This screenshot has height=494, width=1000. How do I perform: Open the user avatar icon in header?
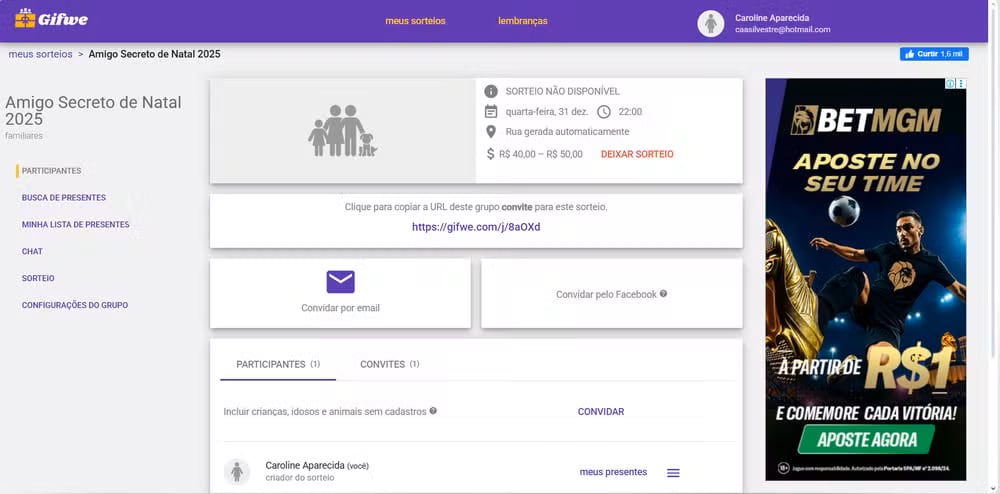coord(710,24)
